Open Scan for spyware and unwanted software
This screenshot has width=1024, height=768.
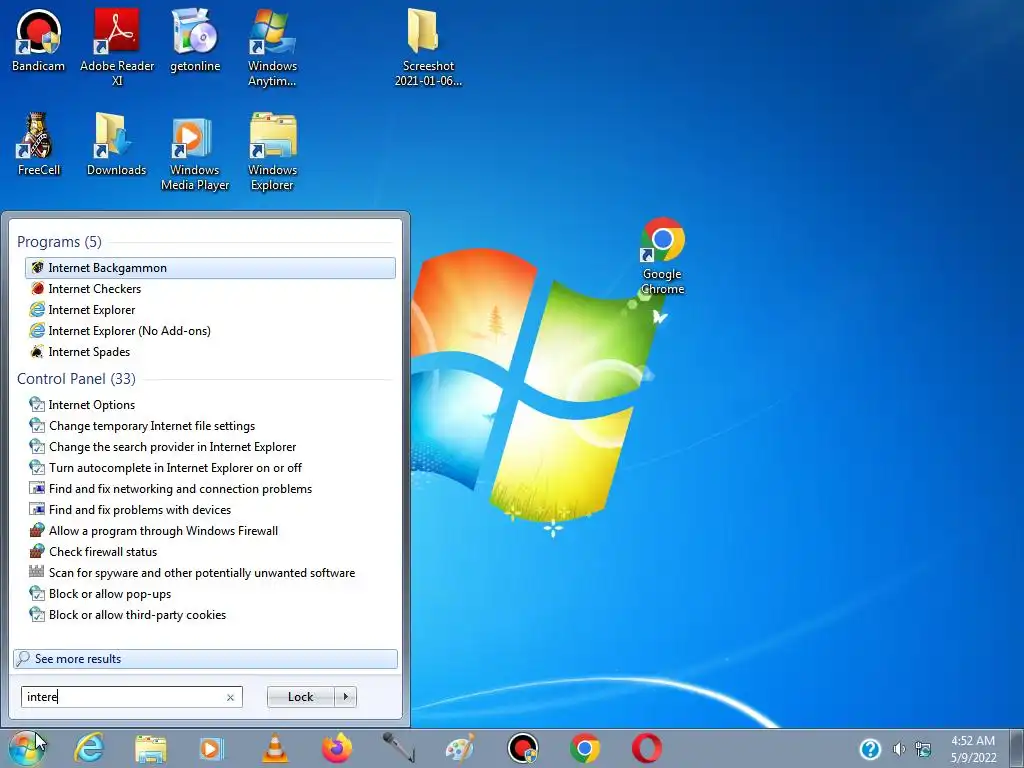(x=210, y=573)
